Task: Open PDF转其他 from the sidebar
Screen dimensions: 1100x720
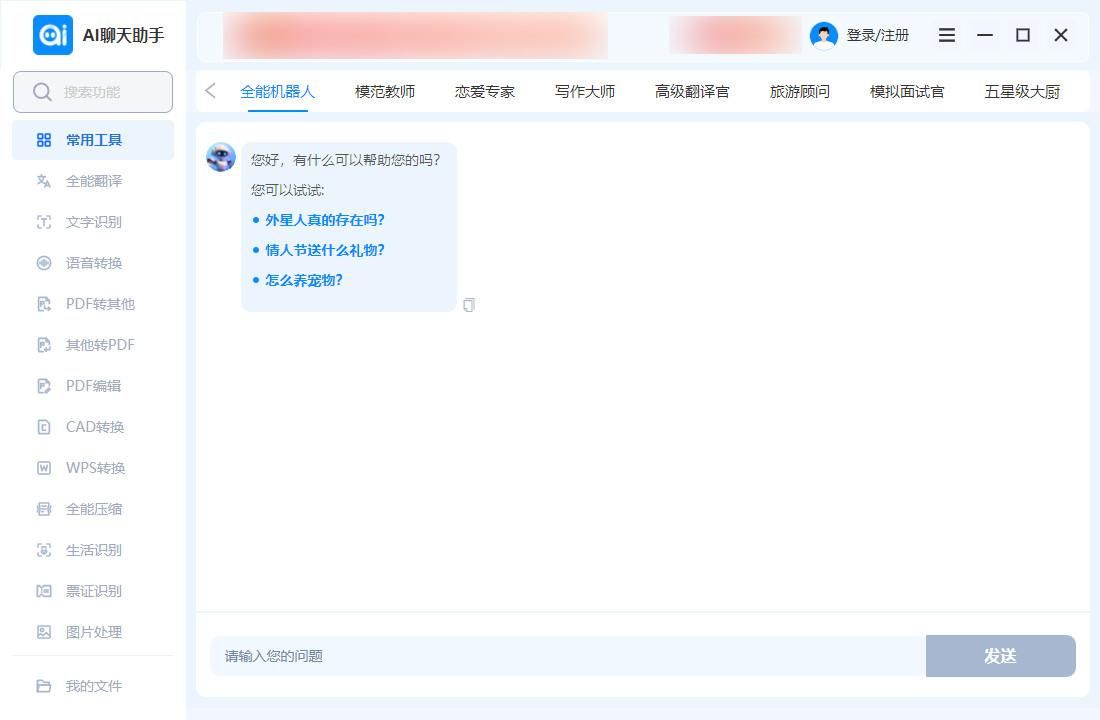Action: [93, 304]
